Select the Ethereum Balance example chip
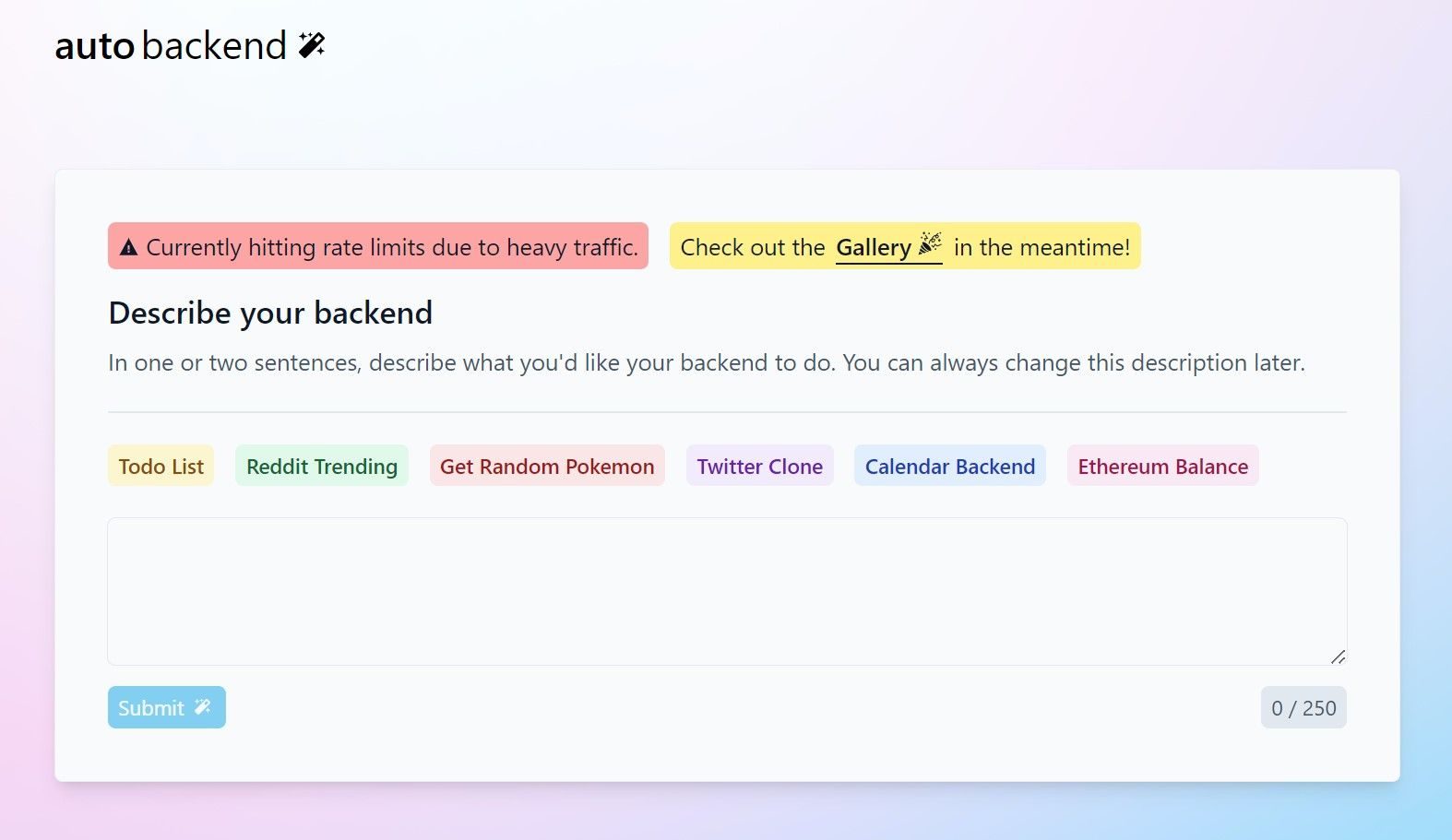1452x840 pixels. (x=1163, y=466)
